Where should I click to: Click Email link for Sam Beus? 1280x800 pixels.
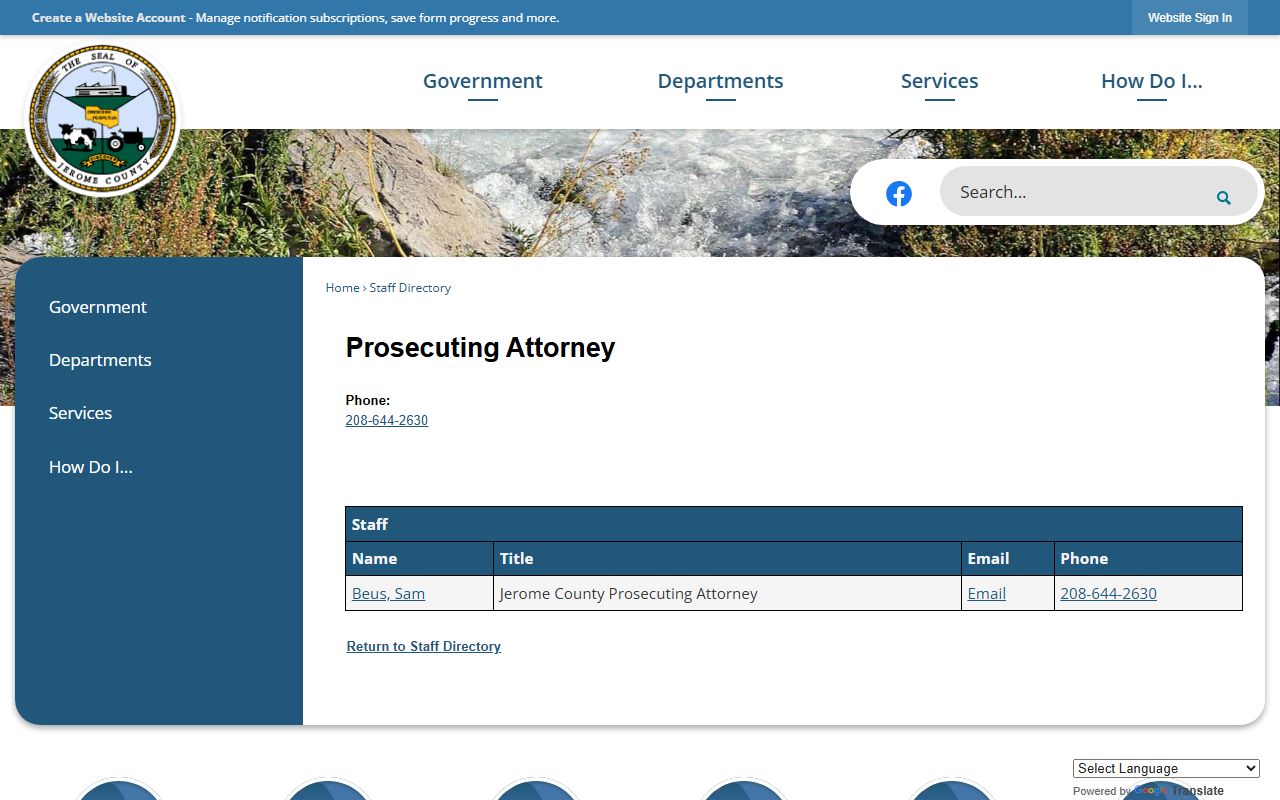click(x=986, y=594)
